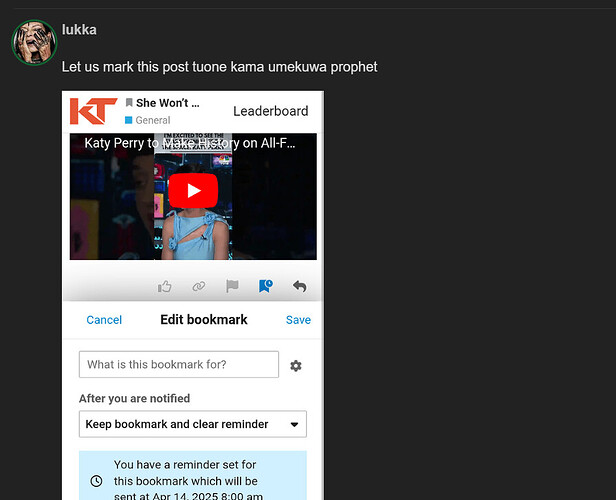The image size is (616, 500).
Task: Click the clock icon in the reminder notice
Action: [x=96, y=481]
